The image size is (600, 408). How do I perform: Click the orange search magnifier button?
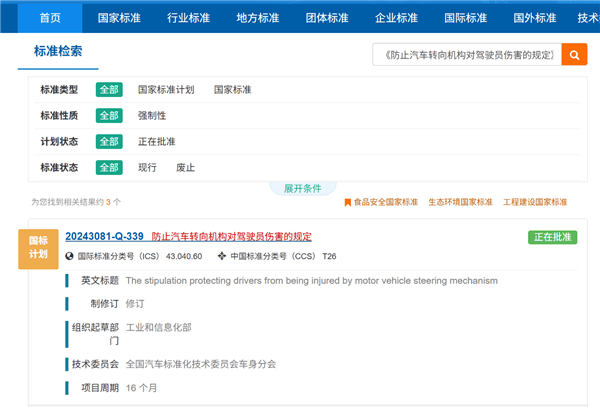tap(574, 54)
